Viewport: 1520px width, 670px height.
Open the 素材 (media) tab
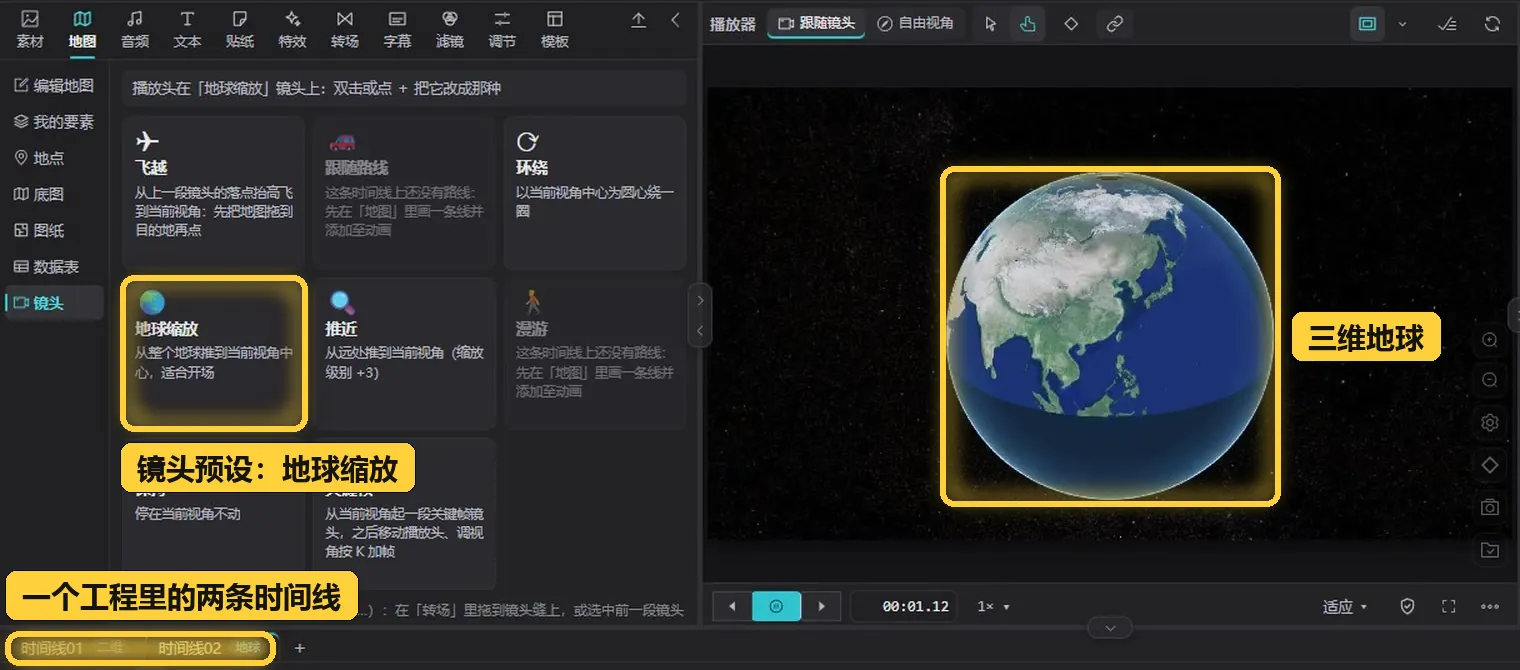click(x=30, y=29)
